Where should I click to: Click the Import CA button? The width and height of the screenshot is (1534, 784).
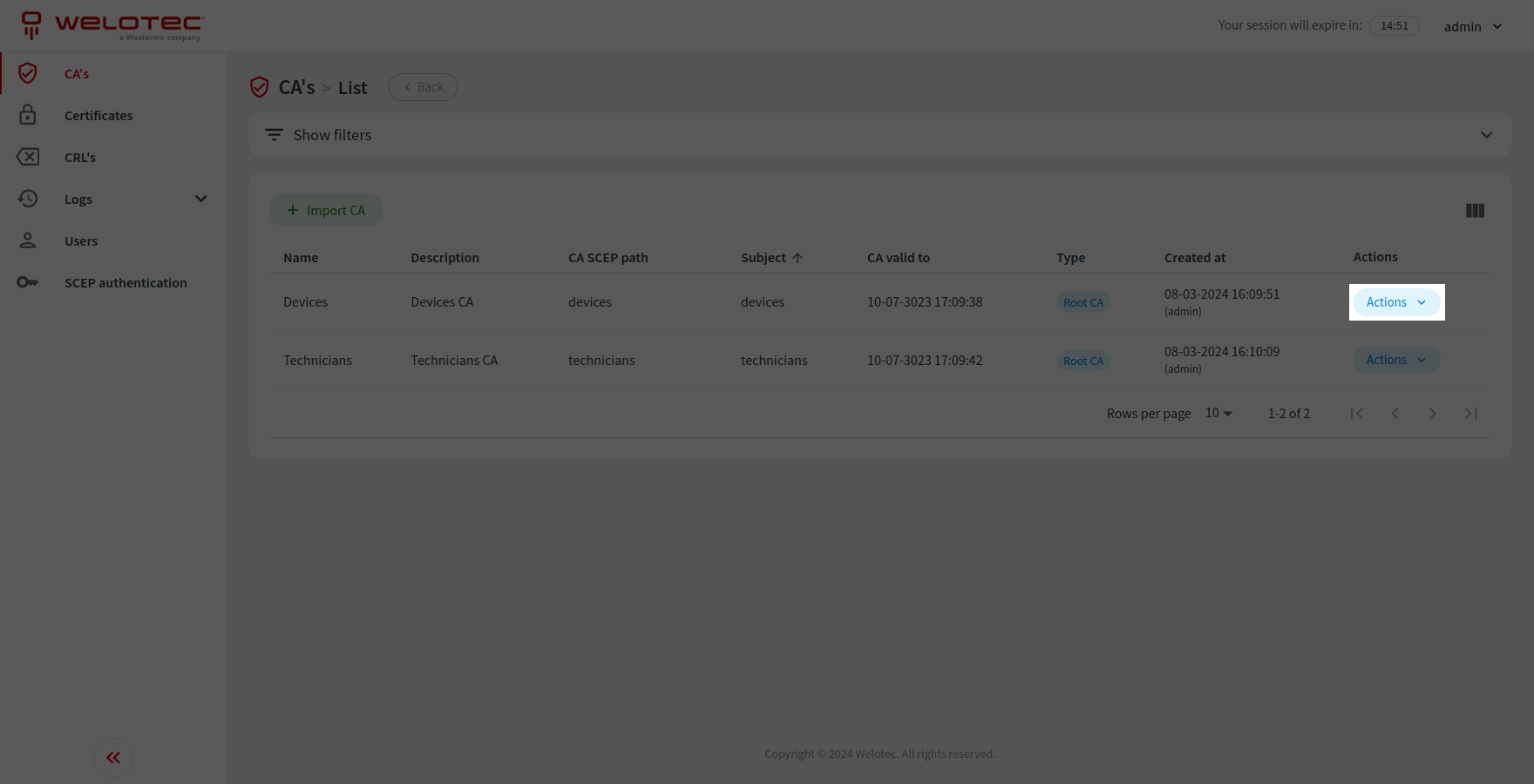(x=326, y=210)
